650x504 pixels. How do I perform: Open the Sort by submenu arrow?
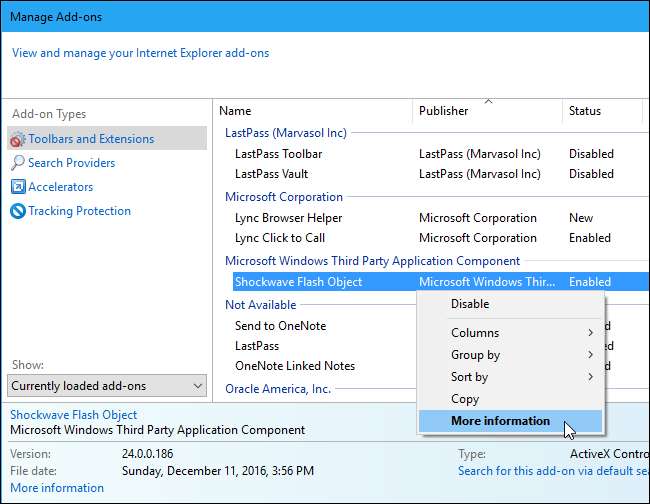point(590,377)
